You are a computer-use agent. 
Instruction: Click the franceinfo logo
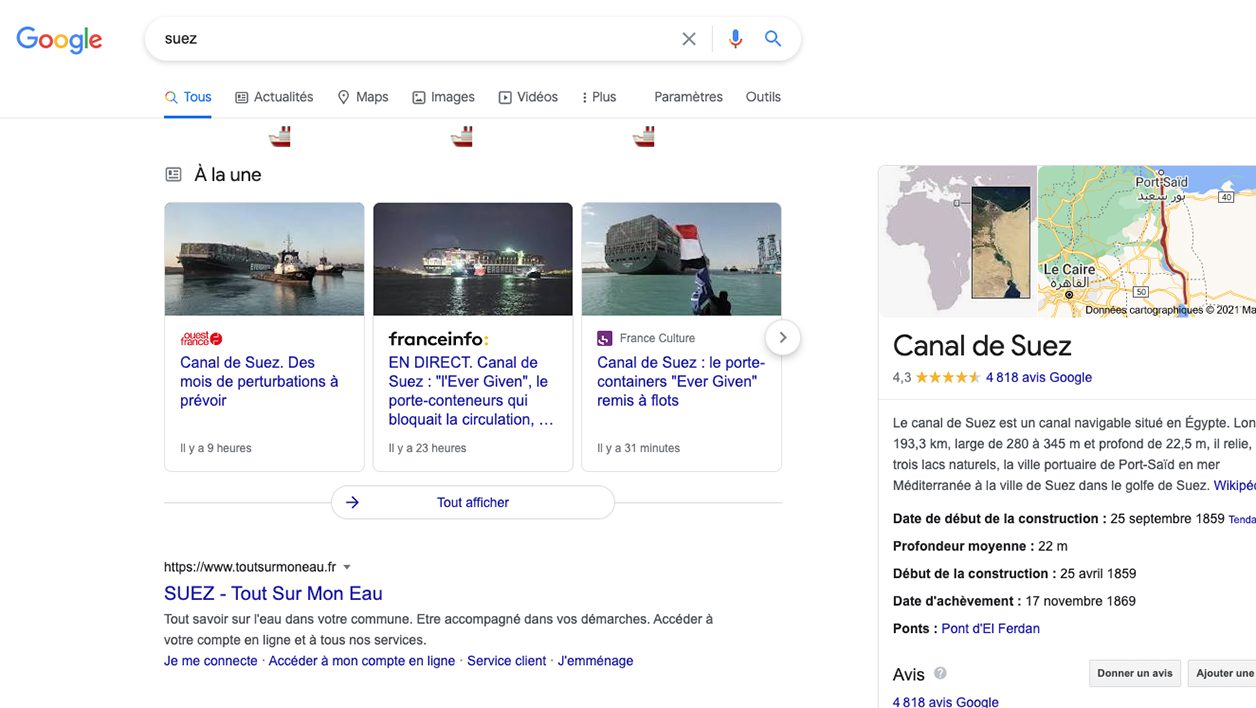(438, 338)
